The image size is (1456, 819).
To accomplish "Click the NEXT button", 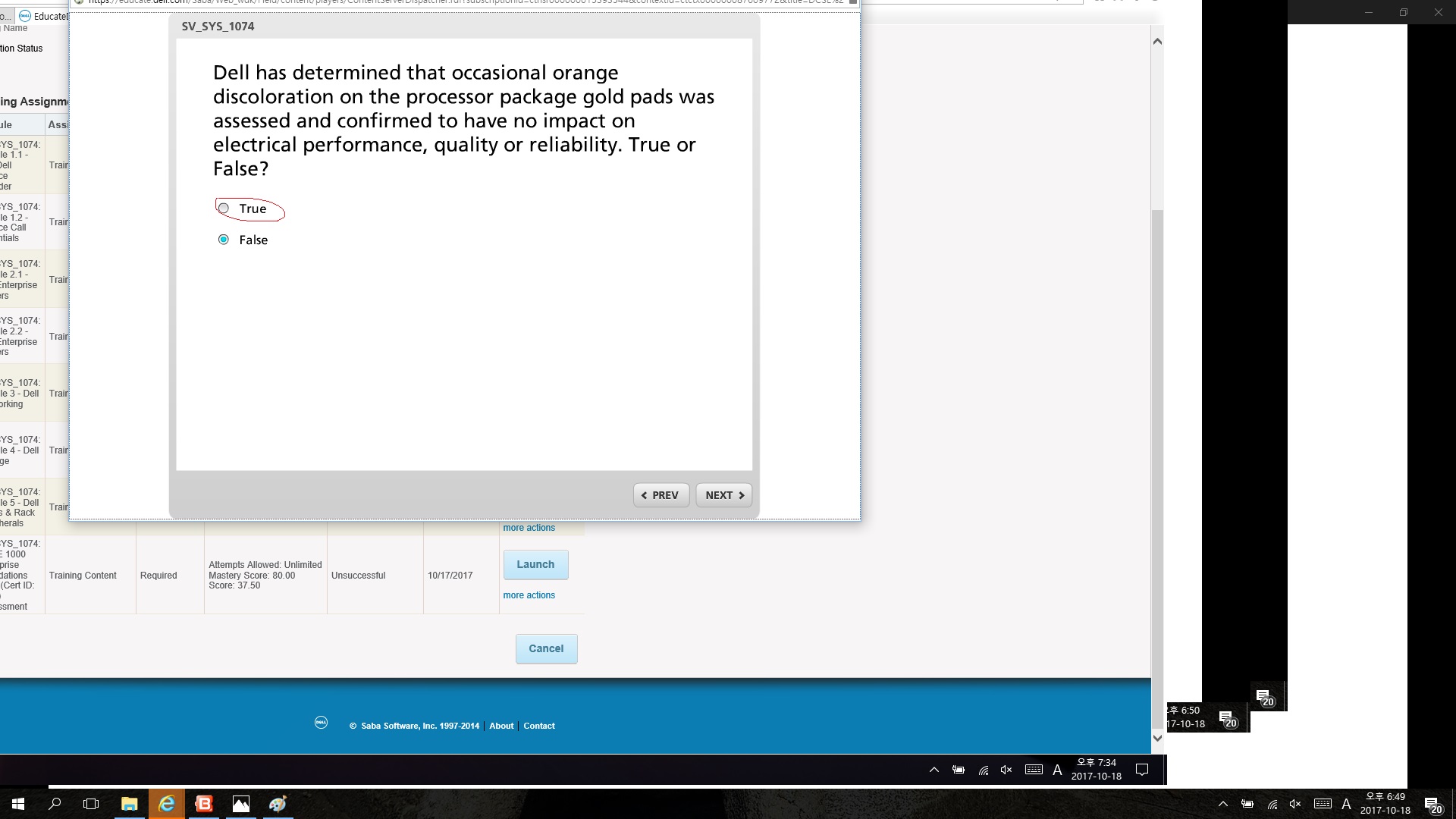I will [724, 495].
